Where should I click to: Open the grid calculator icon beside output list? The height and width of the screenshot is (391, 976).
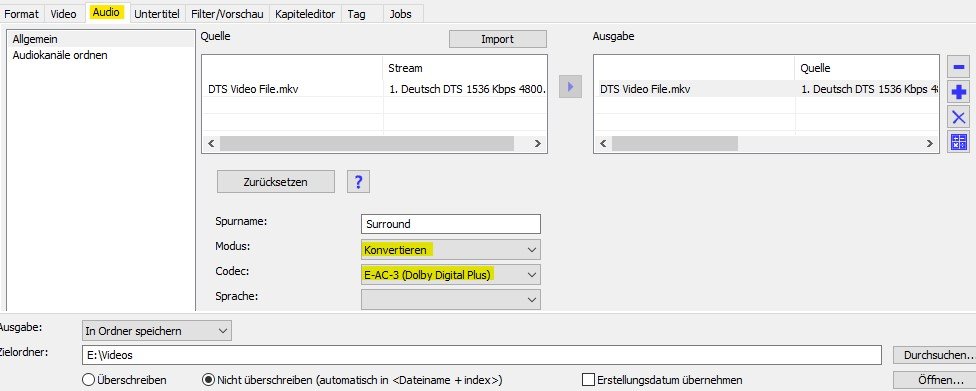click(959, 142)
